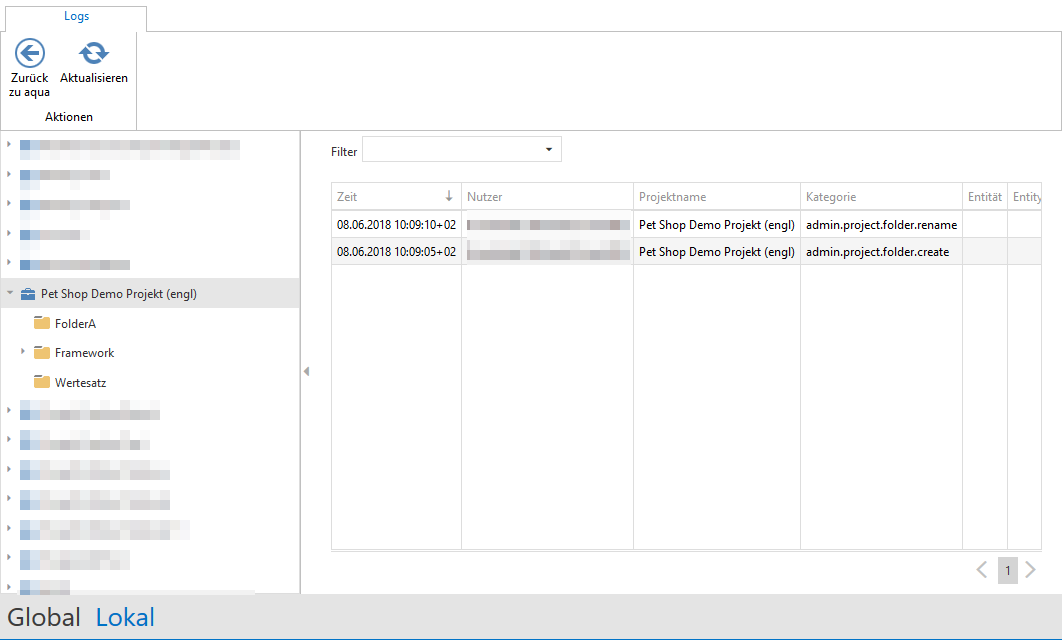Click the briefcase icon of Pet Shop Demo Projekt
1062x640 pixels.
(x=28, y=294)
